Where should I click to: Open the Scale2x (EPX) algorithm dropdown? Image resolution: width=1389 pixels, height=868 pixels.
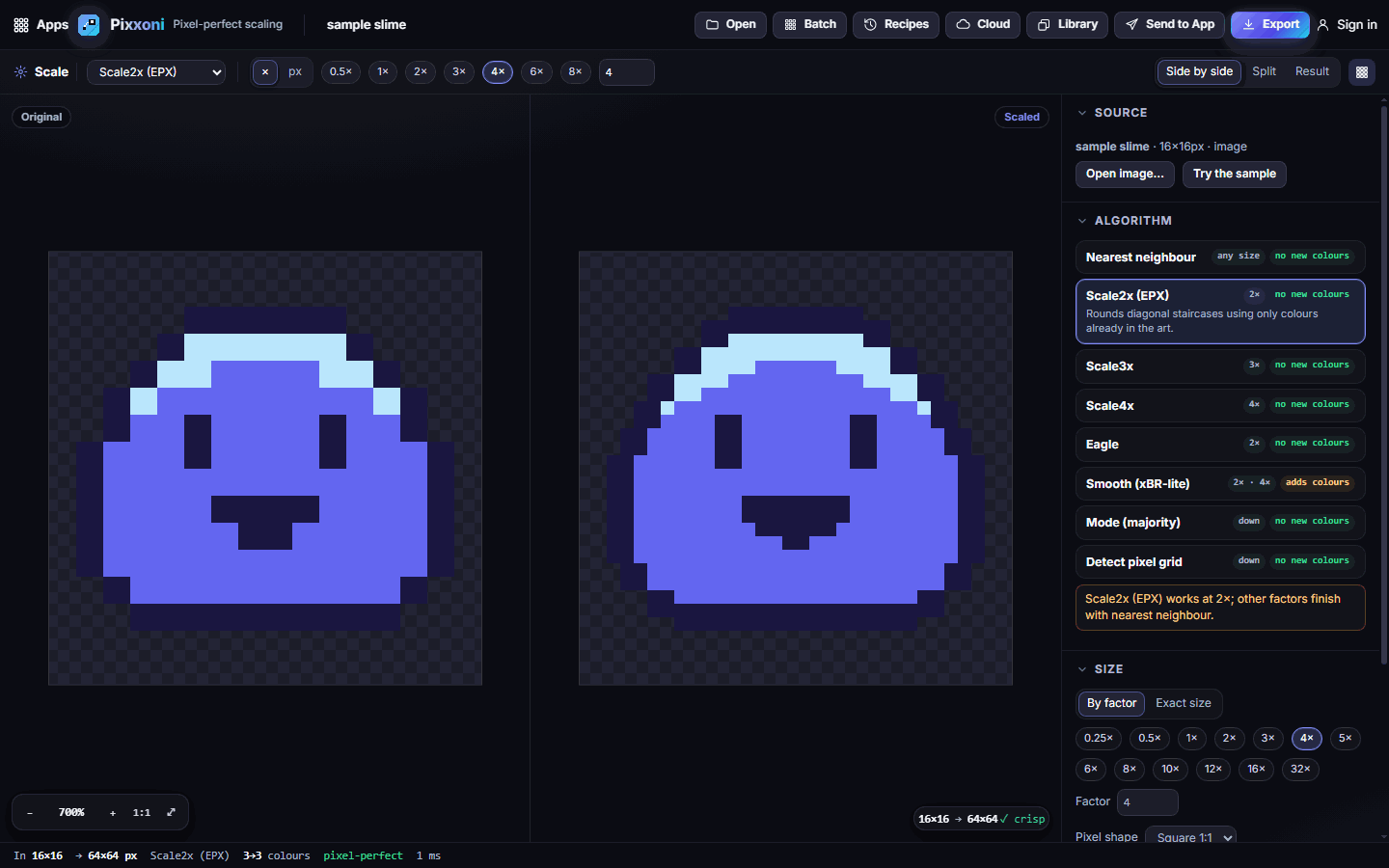point(156,72)
